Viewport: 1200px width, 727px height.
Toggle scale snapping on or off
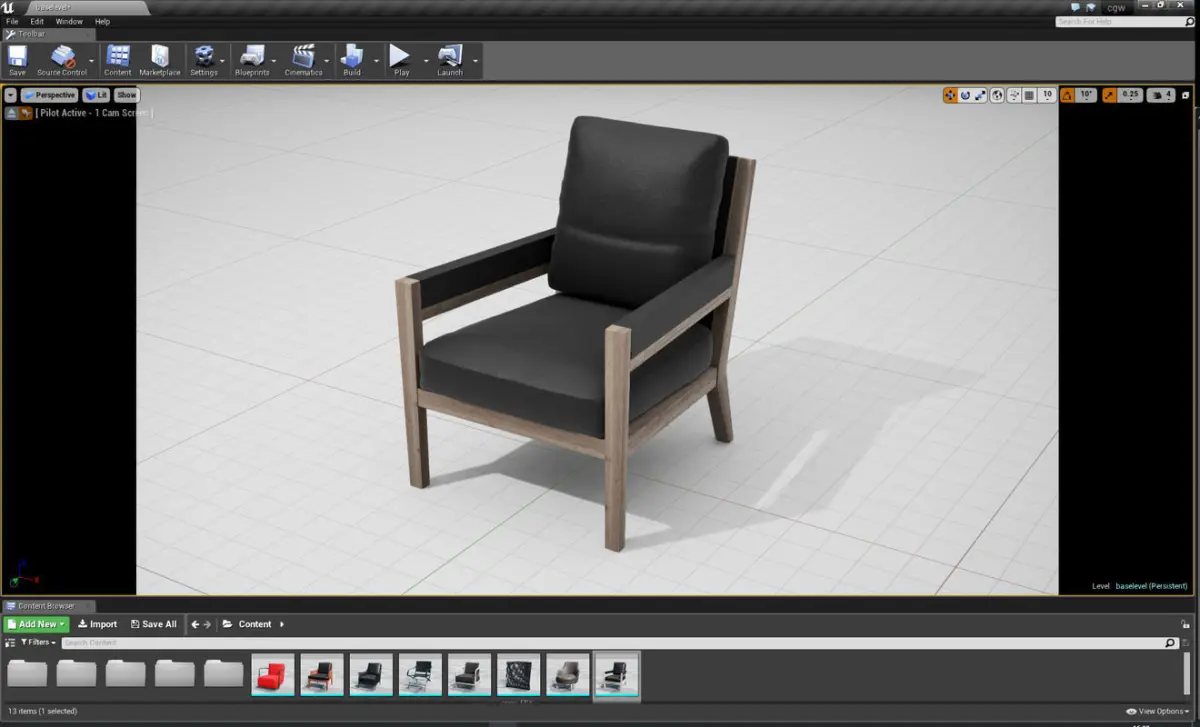pos(1109,95)
